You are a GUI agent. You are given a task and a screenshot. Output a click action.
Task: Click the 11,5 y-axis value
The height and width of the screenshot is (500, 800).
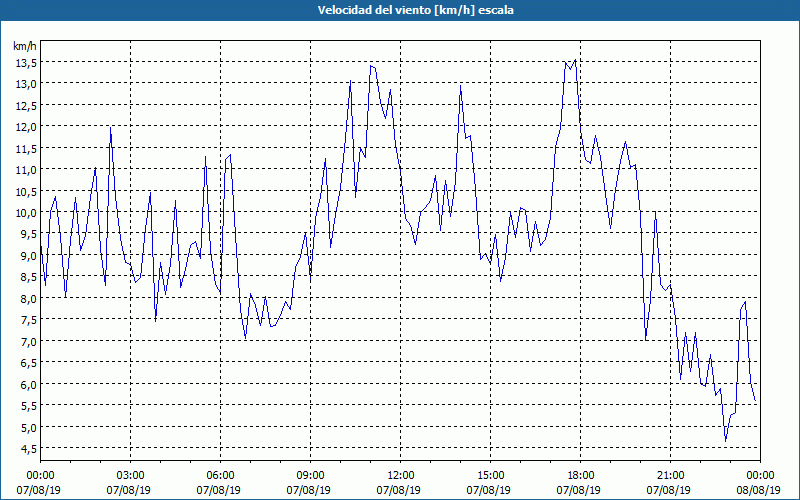tap(26, 148)
